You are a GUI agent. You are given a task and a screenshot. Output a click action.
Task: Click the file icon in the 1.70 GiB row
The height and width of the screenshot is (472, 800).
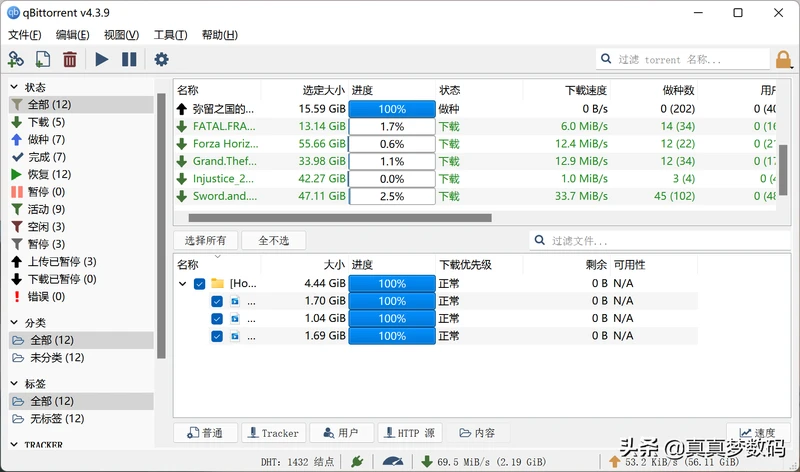[x=235, y=301]
